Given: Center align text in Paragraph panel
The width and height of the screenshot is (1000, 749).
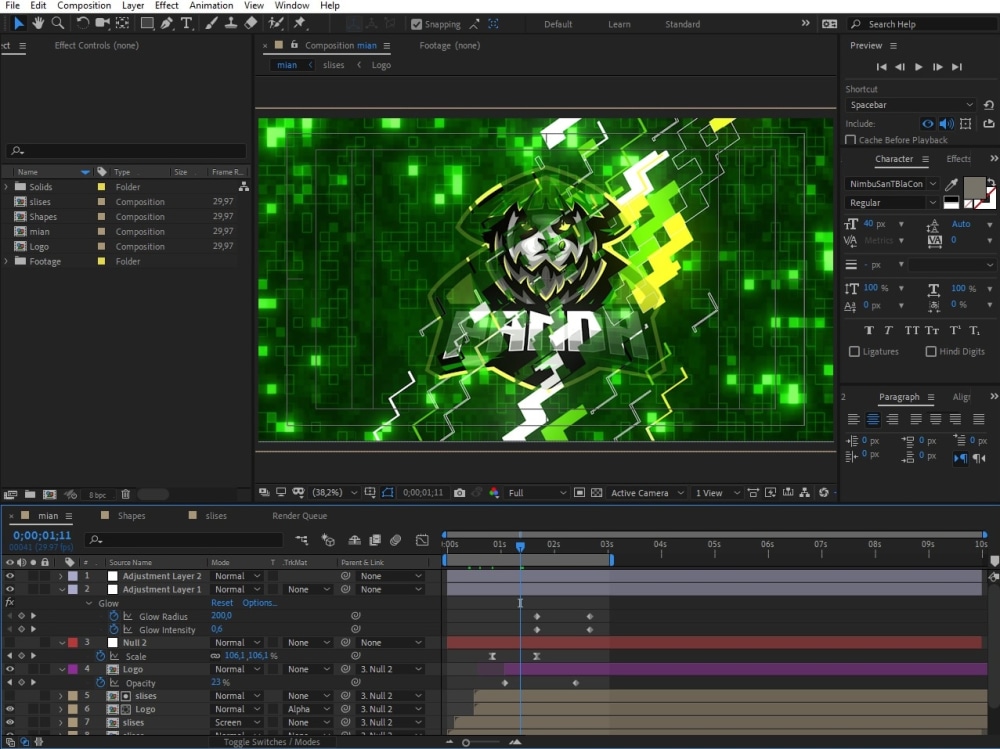Looking at the screenshot, I should pyautogui.click(x=873, y=419).
